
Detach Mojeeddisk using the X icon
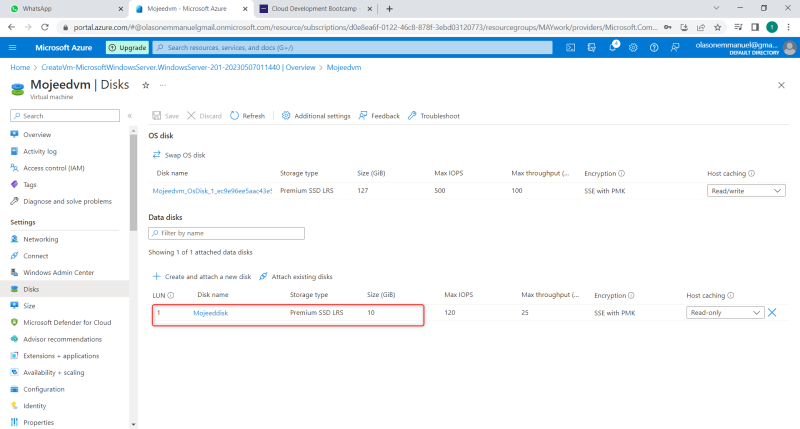pos(772,313)
